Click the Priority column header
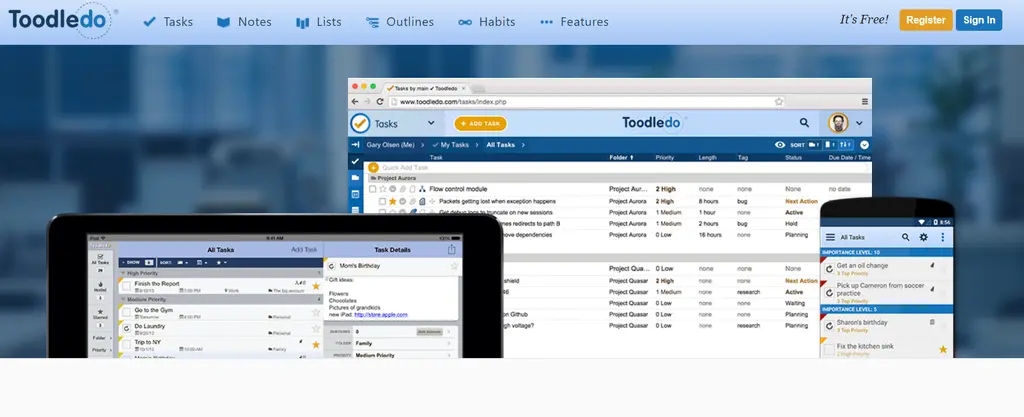Image resolution: width=1024 pixels, height=417 pixels. [665, 157]
